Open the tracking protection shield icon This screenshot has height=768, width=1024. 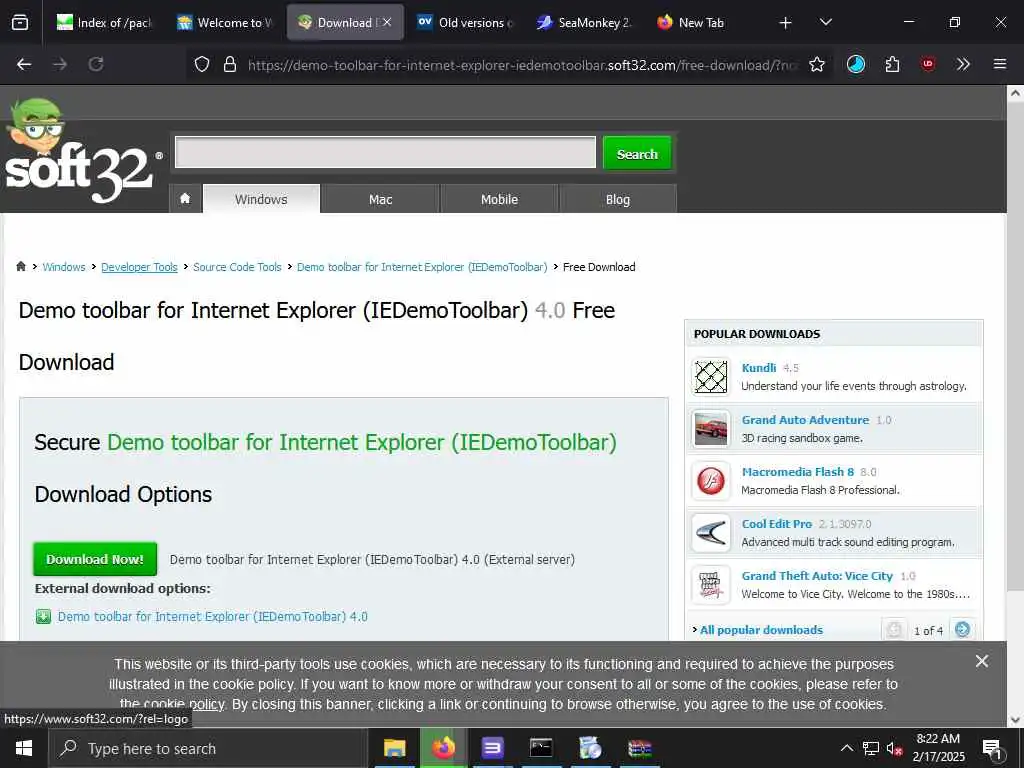click(202, 64)
